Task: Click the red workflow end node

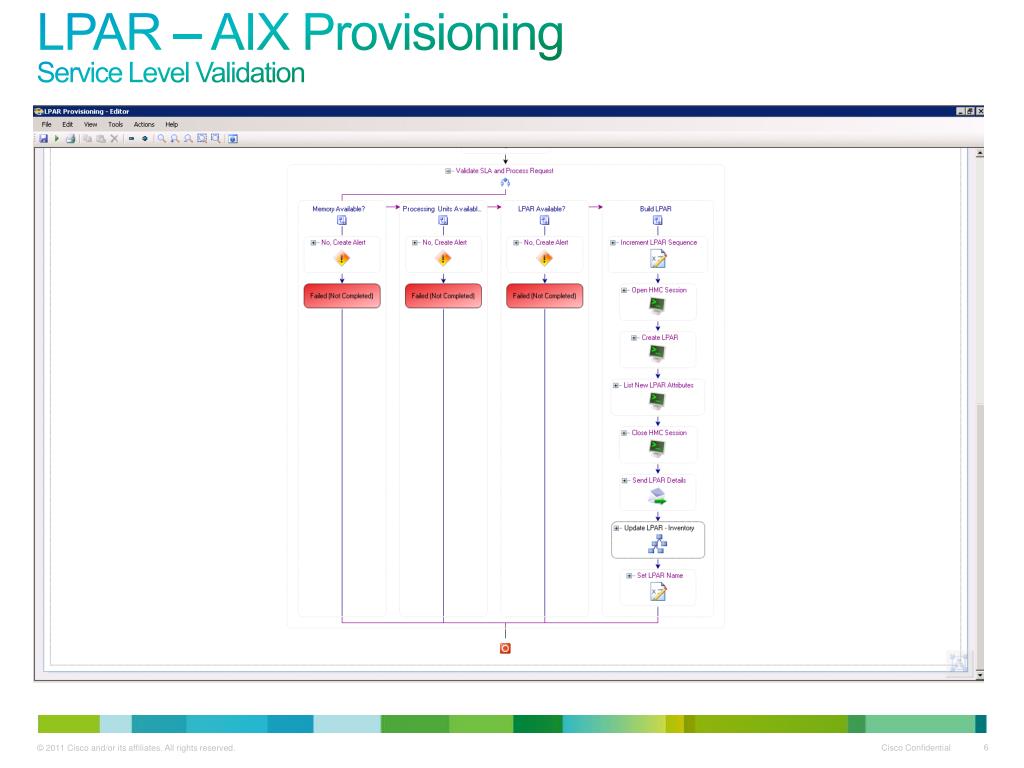Action: (505, 648)
